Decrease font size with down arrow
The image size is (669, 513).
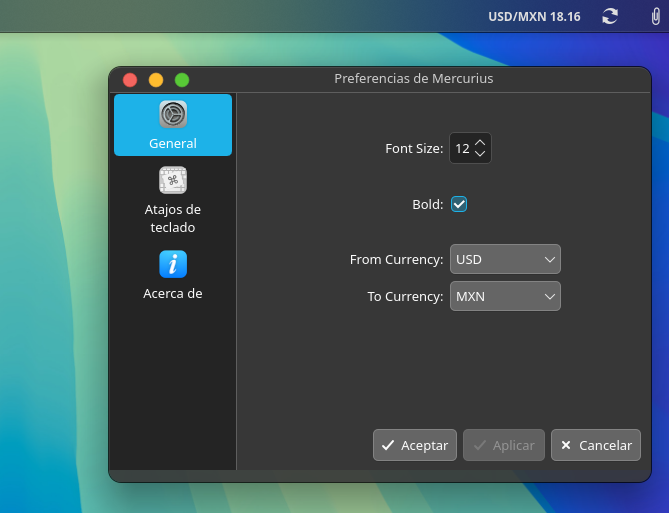(480, 153)
